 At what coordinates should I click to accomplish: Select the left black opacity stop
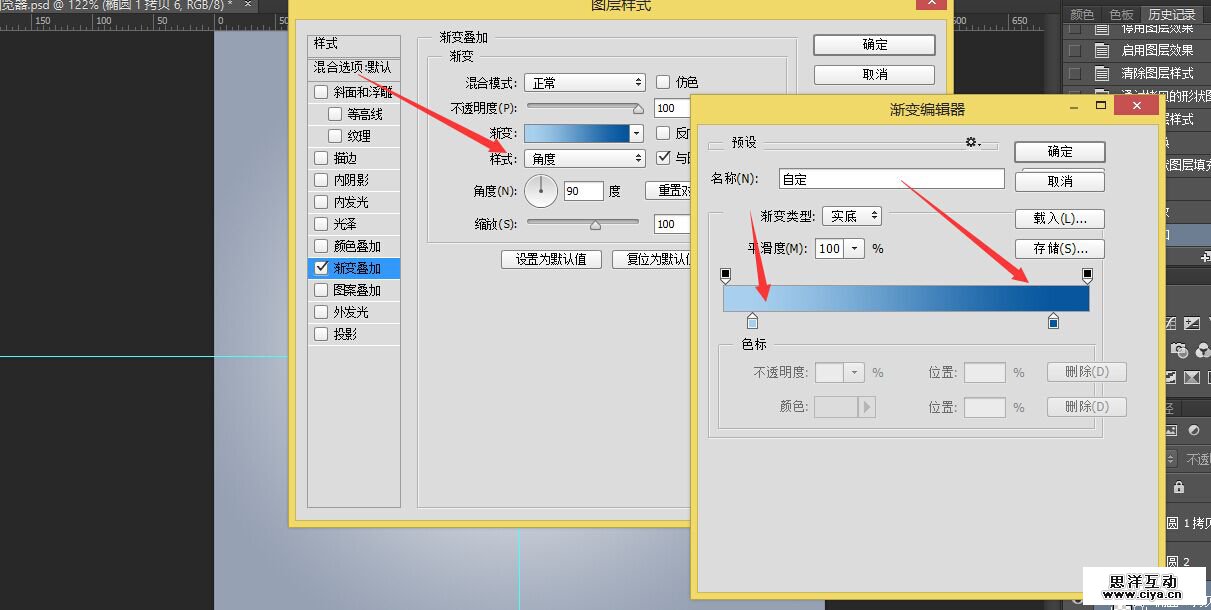pos(726,274)
